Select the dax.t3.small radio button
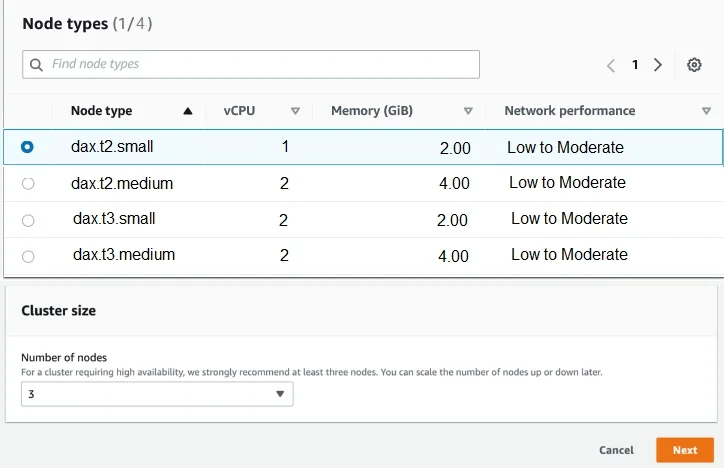Image resolution: width=724 pixels, height=468 pixels. click(28, 221)
